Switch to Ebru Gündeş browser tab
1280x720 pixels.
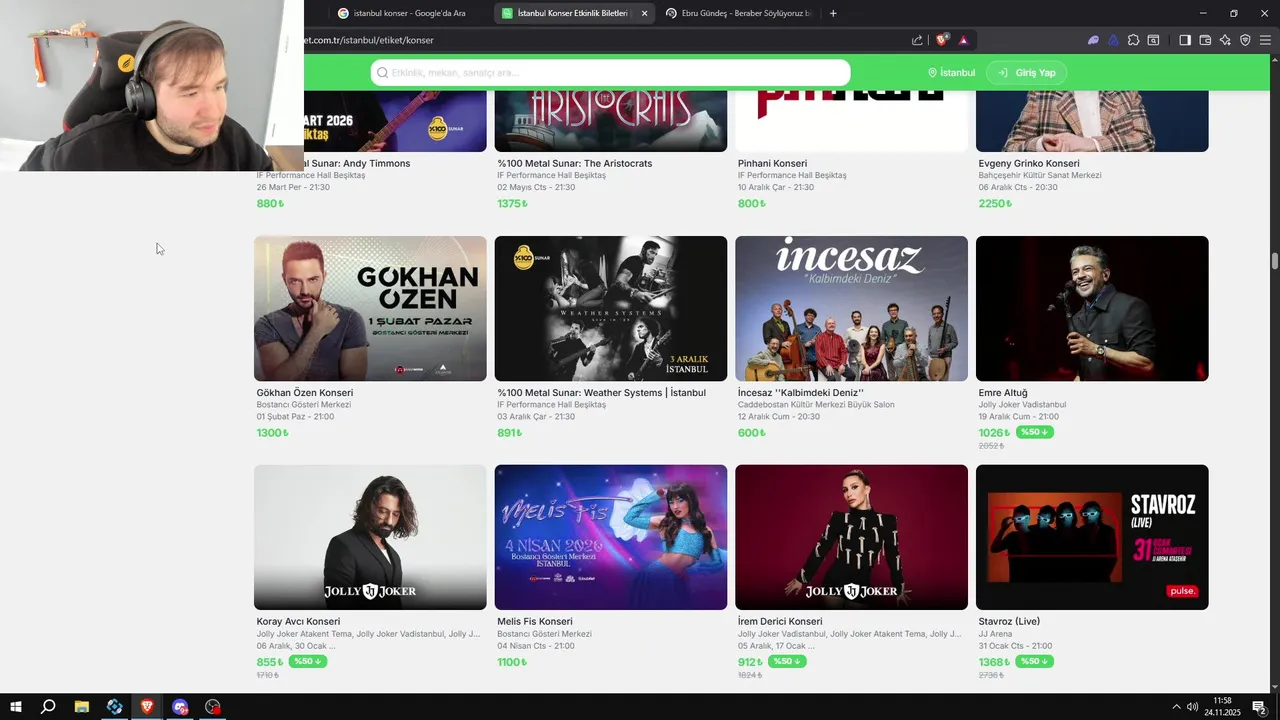click(x=738, y=13)
